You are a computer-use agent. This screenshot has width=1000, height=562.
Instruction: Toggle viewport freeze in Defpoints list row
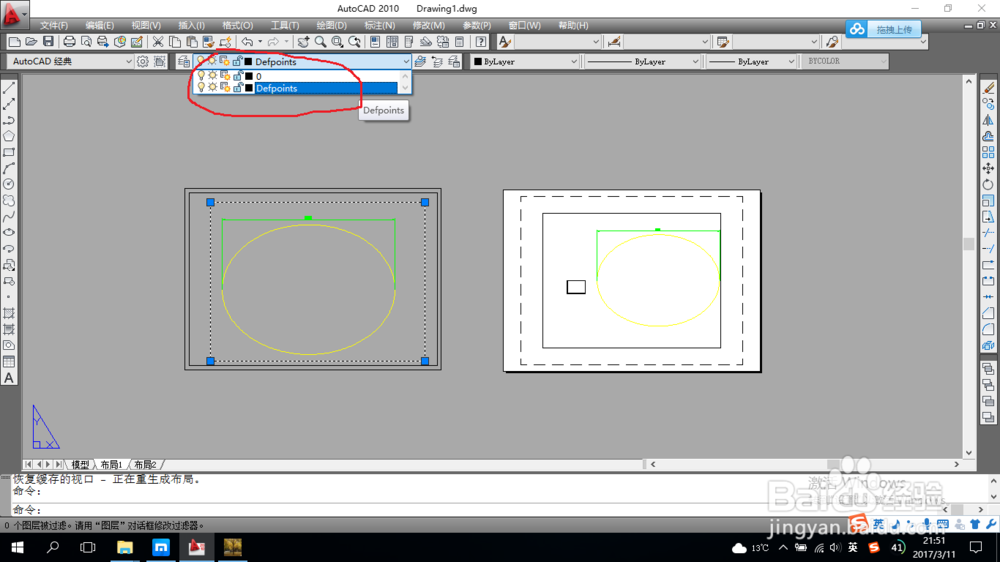[x=224, y=88]
